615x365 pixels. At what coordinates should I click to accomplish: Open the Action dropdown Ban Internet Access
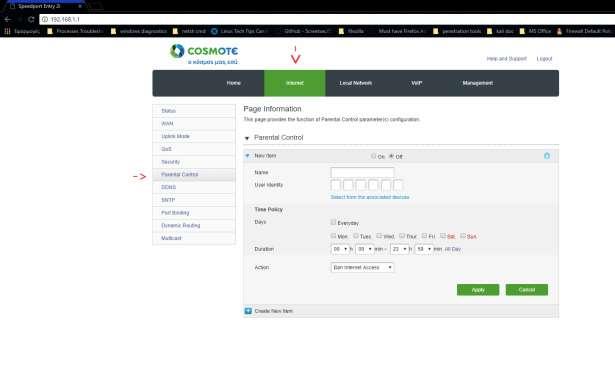click(x=362, y=267)
